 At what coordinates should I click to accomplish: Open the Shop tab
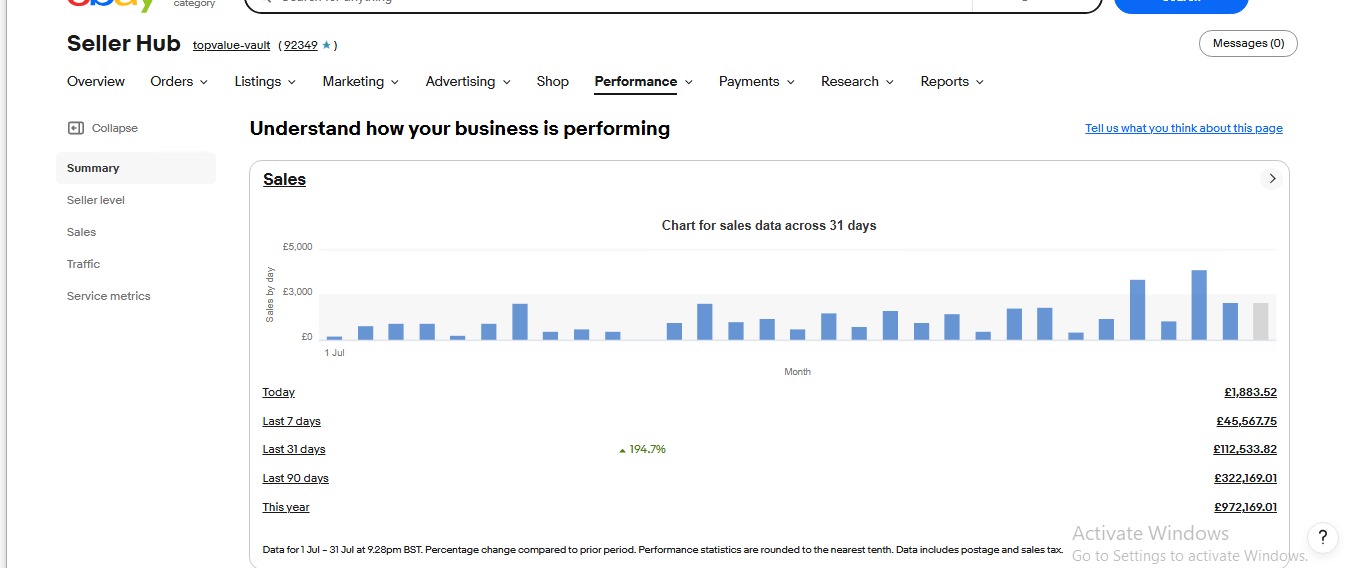click(x=552, y=82)
